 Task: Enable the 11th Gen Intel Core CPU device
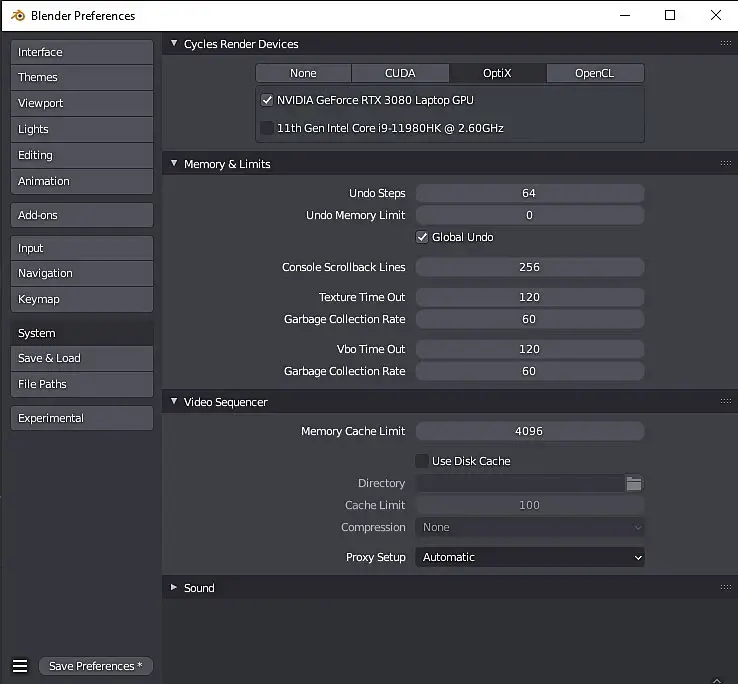coord(267,128)
